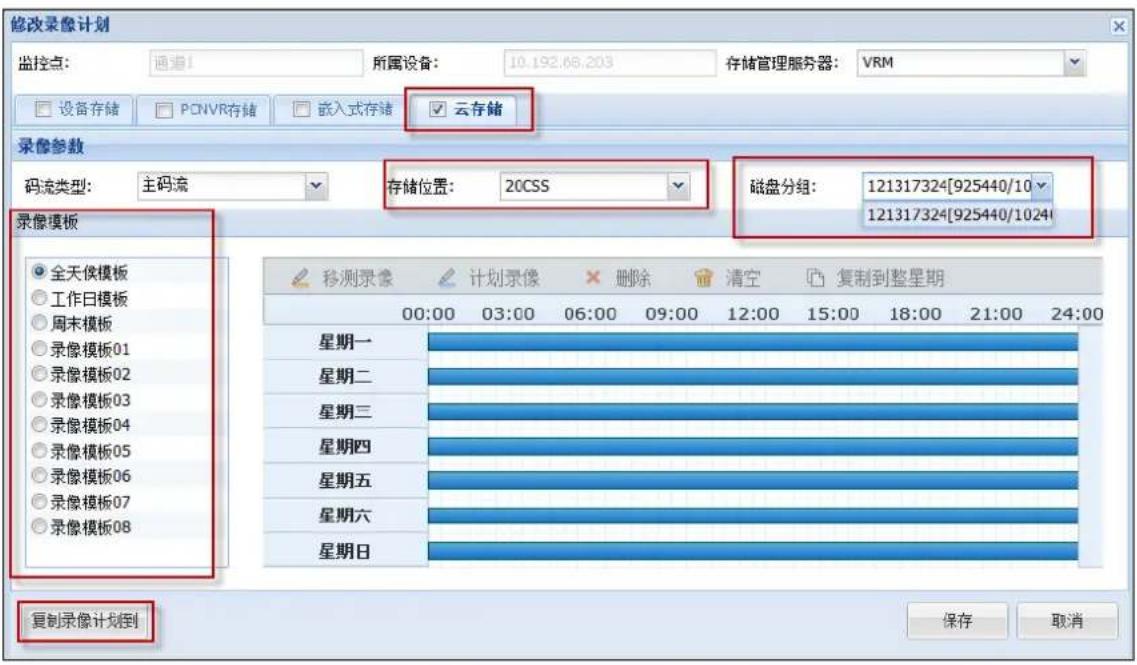Viewport: 1137px width, 665px height.
Task: Select the 121317324 entry in dropdown list
Action: point(958,215)
